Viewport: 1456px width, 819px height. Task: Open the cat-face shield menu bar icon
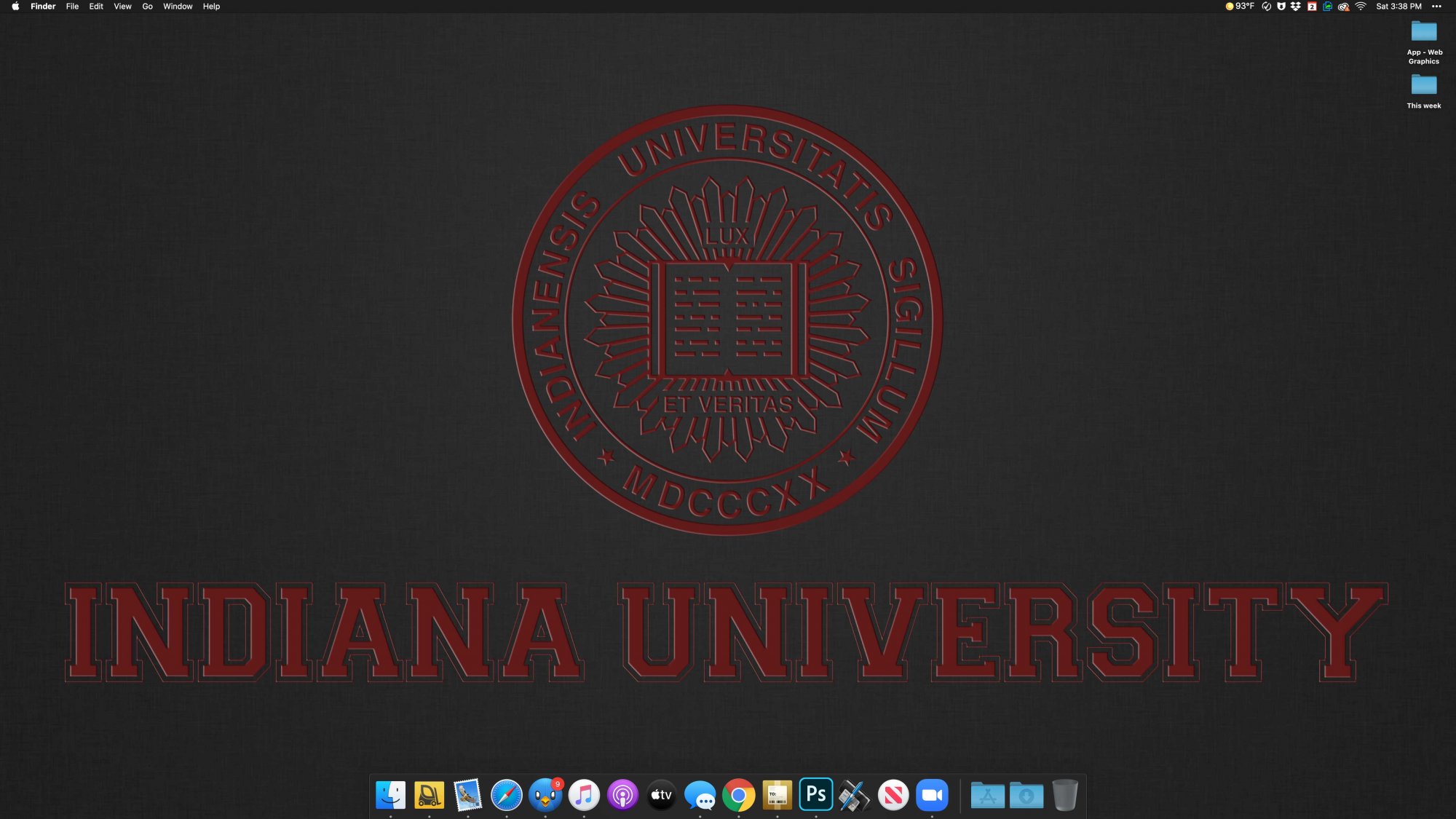(1281, 7)
